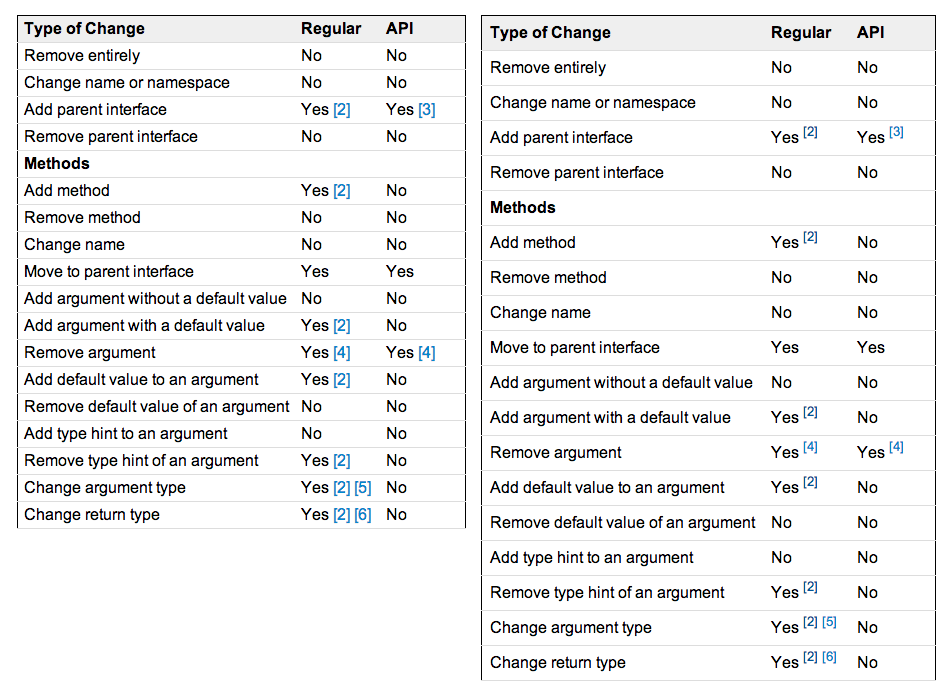The height and width of the screenshot is (698, 950).
Task: Open superscript footnote [3] for Add parent interface
Action: coord(896,132)
